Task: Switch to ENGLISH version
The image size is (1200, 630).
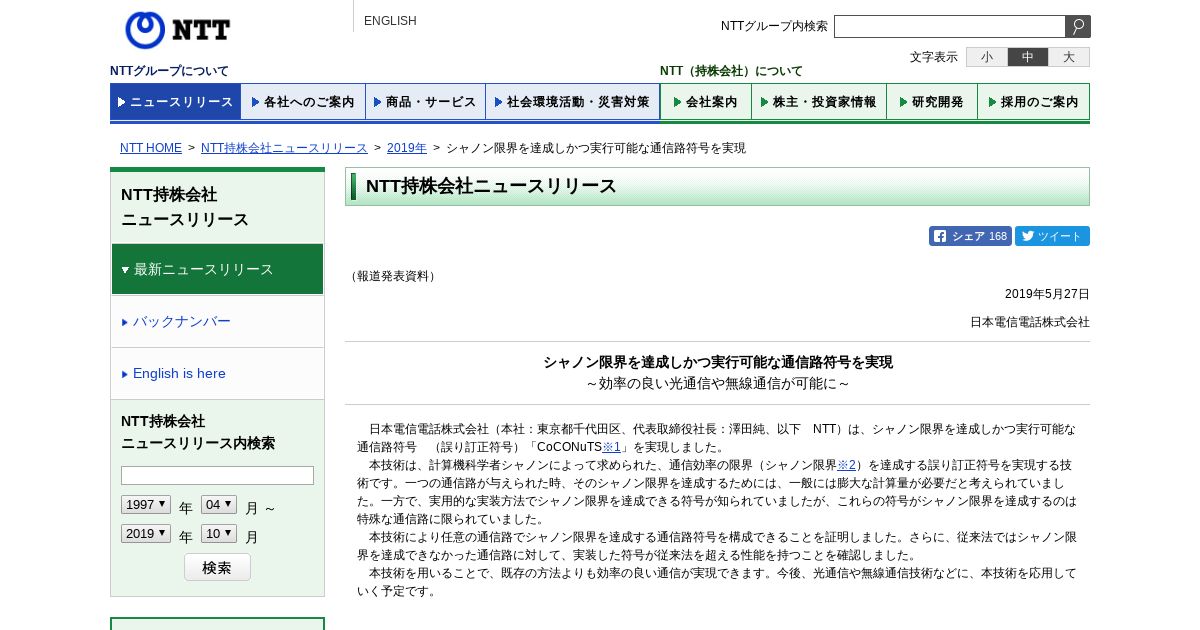Action: [x=390, y=21]
